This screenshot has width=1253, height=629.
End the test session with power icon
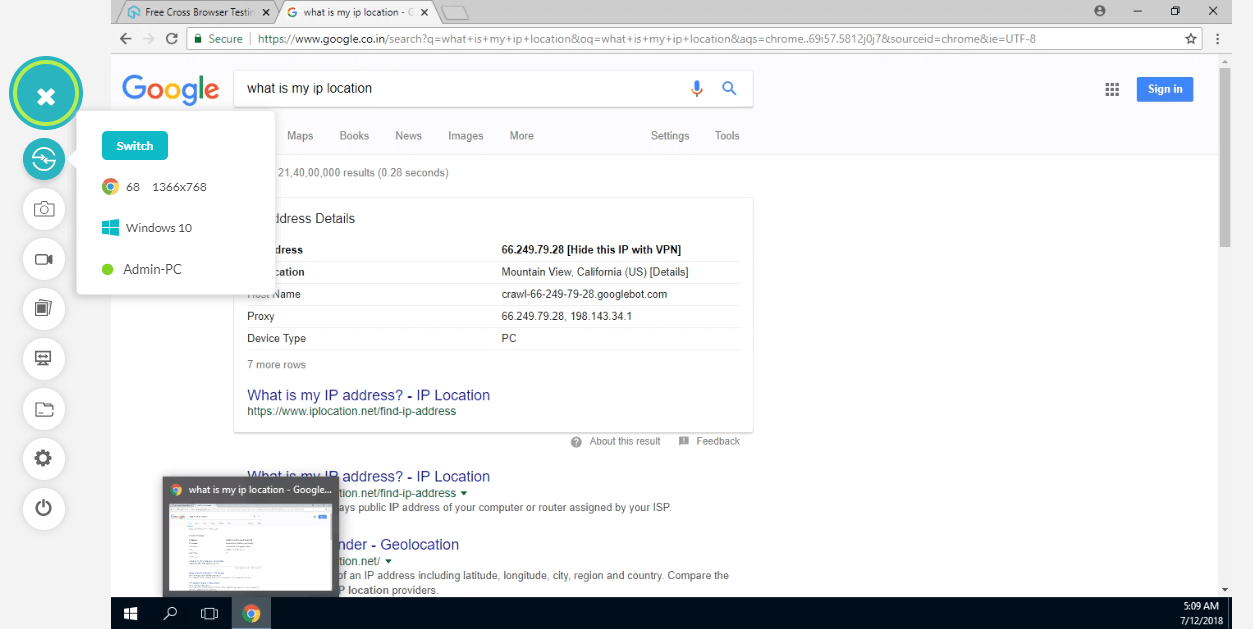coord(44,508)
